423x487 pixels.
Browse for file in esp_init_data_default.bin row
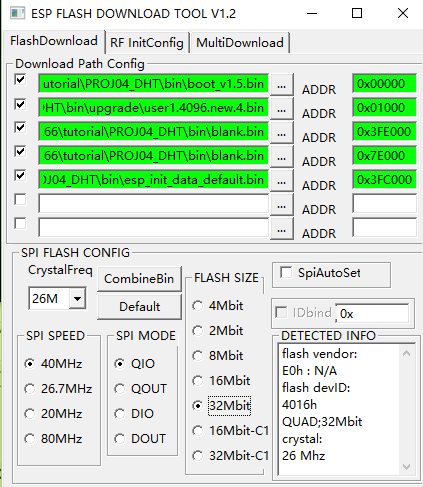282,180
